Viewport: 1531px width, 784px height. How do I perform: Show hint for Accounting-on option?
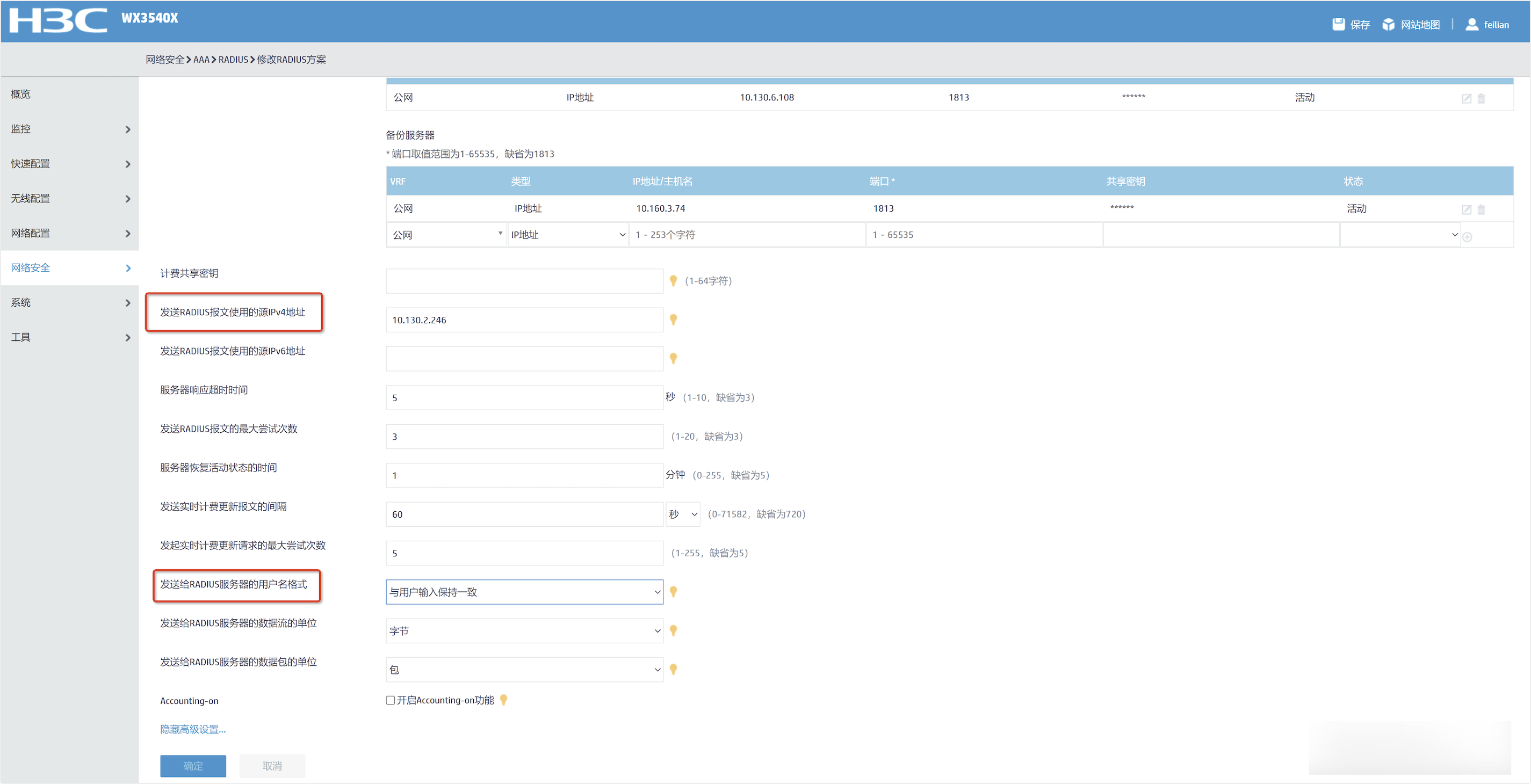503,700
